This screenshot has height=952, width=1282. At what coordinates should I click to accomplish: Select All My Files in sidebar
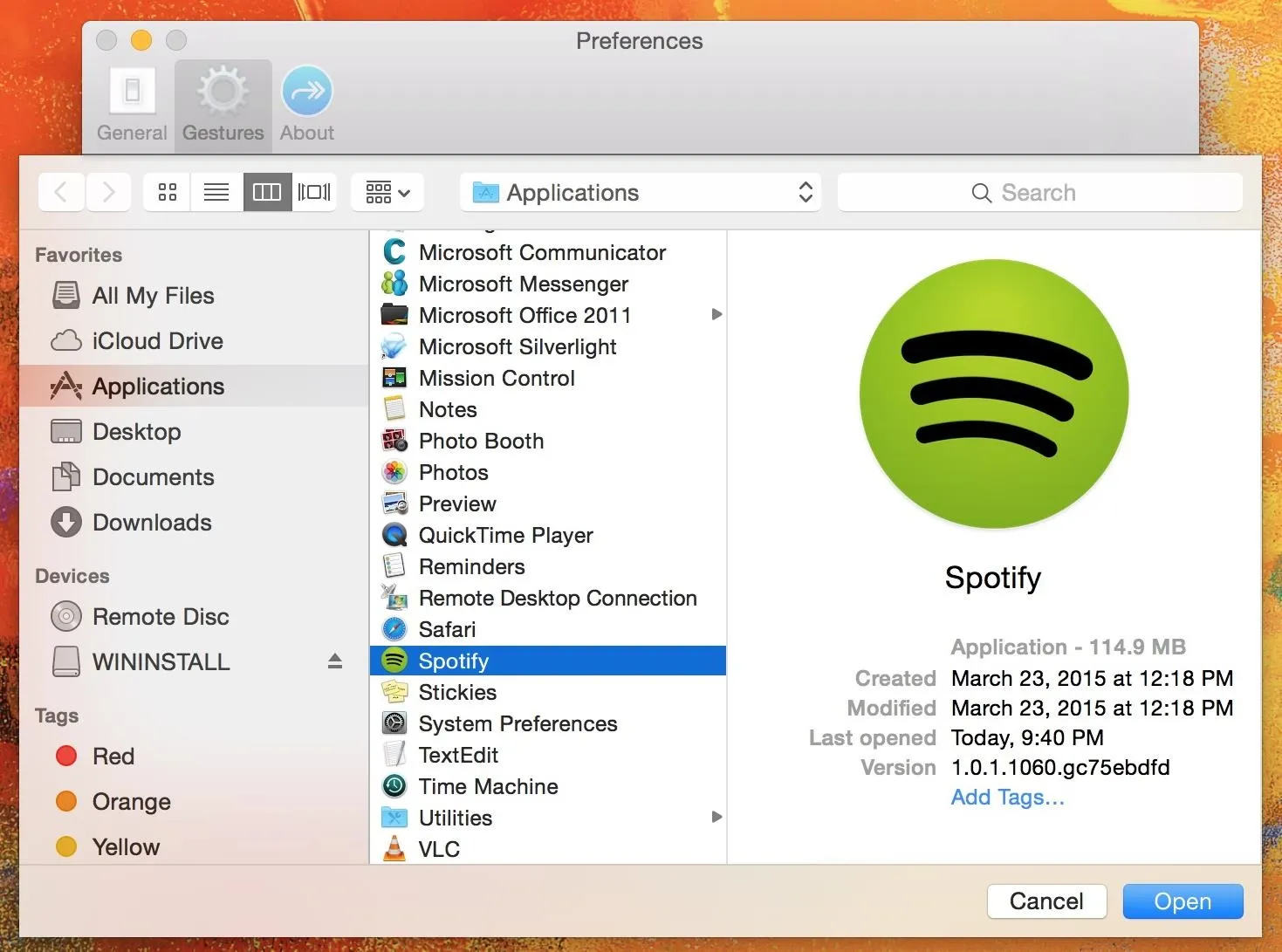click(x=194, y=296)
